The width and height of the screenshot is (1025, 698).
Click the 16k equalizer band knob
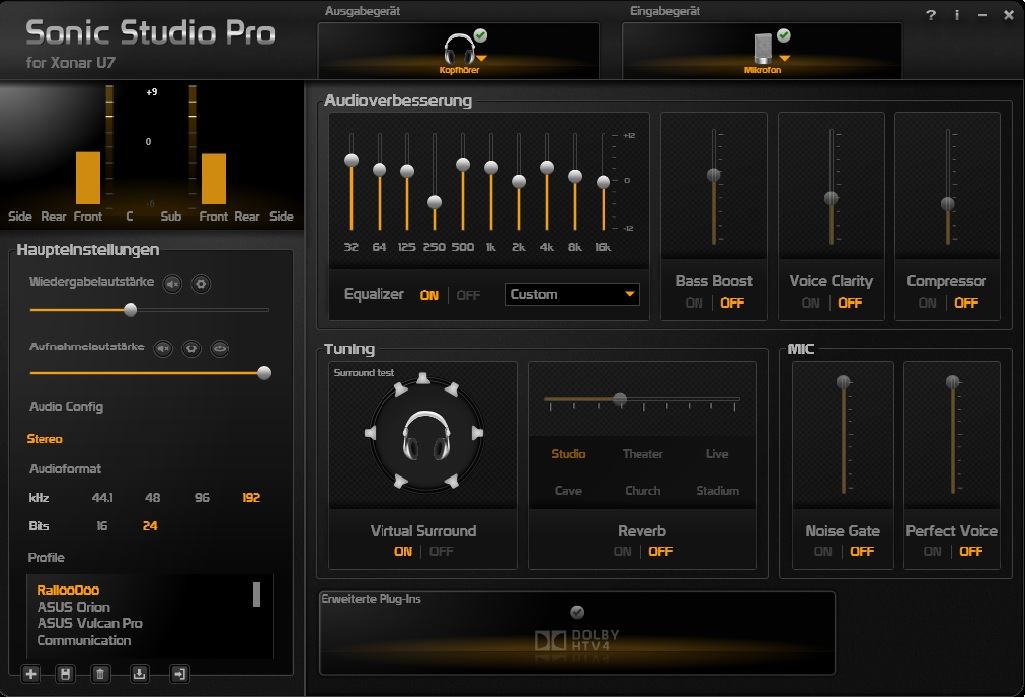pos(604,182)
